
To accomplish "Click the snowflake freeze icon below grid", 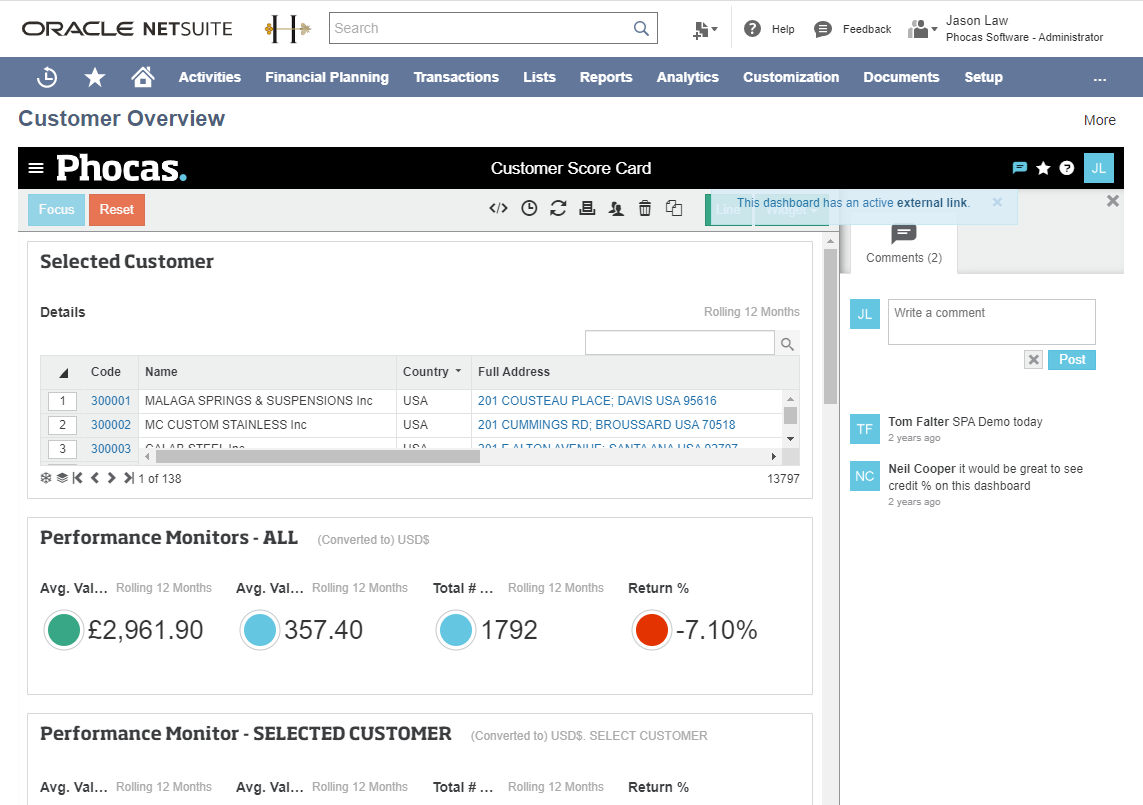I will click(x=46, y=478).
